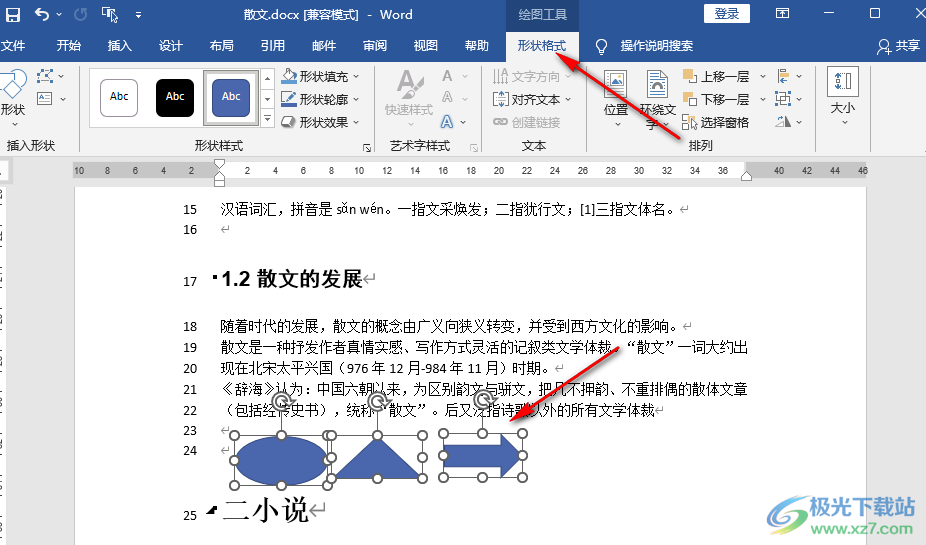Open the 对齐文本 align text menu
926x545 pixels.
point(532,99)
